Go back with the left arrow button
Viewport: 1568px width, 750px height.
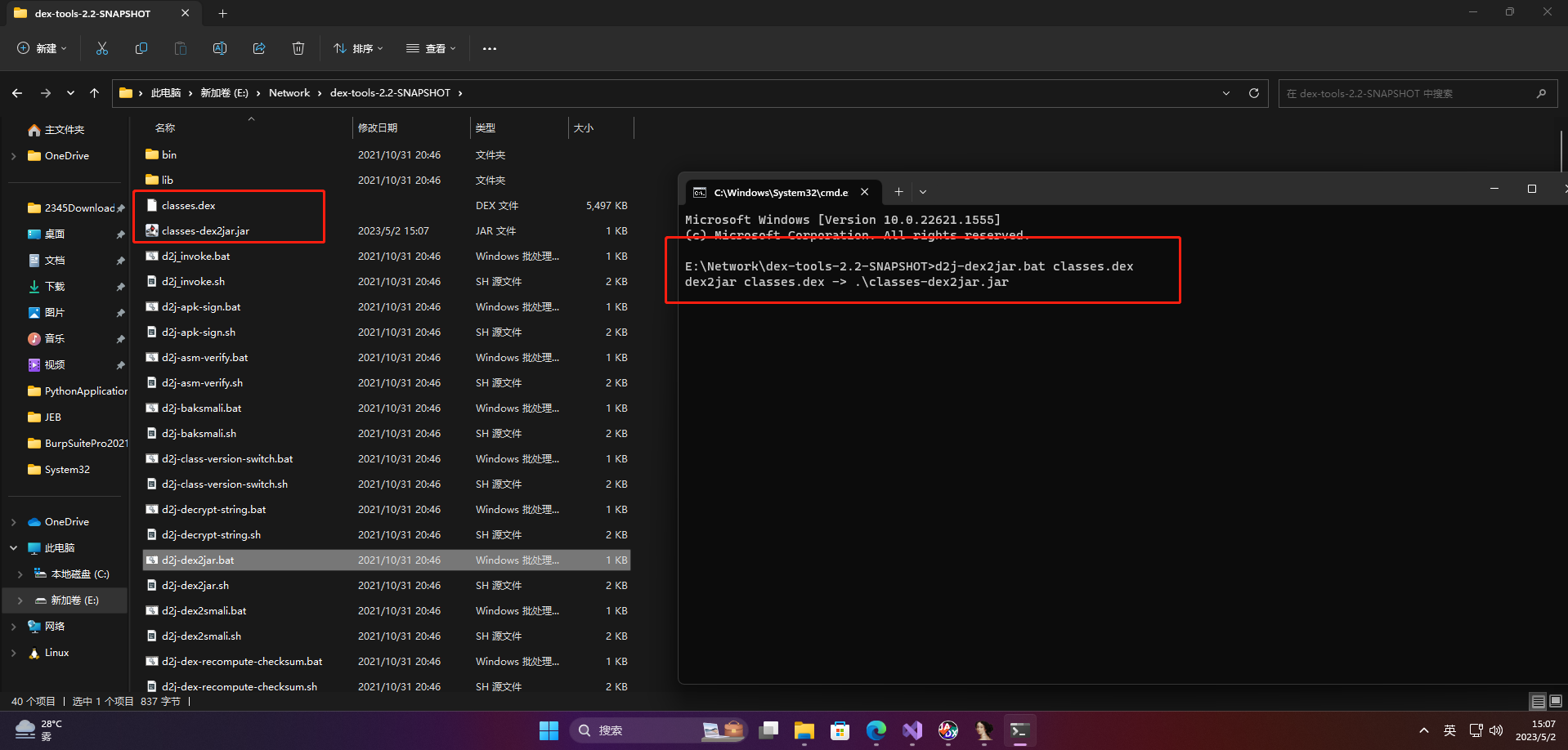click(x=17, y=93)
